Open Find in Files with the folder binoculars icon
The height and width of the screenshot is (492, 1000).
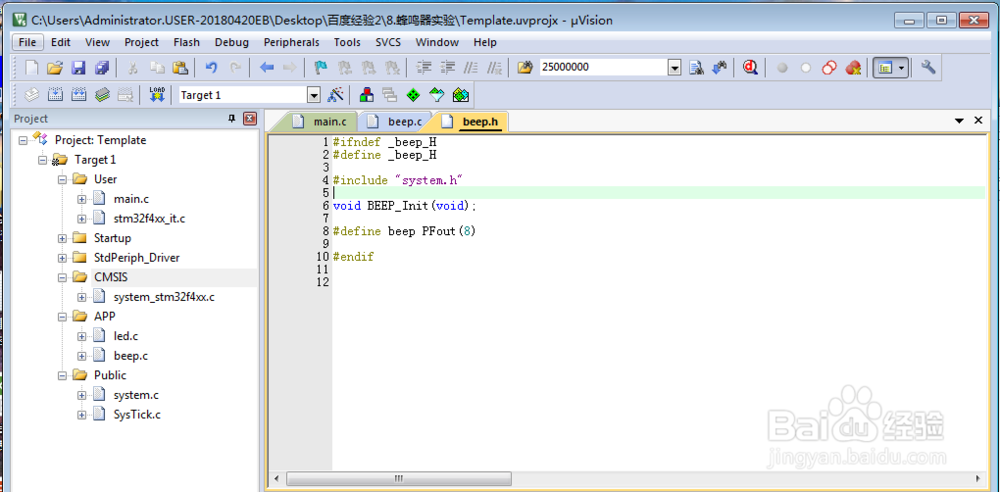(524, 68)
